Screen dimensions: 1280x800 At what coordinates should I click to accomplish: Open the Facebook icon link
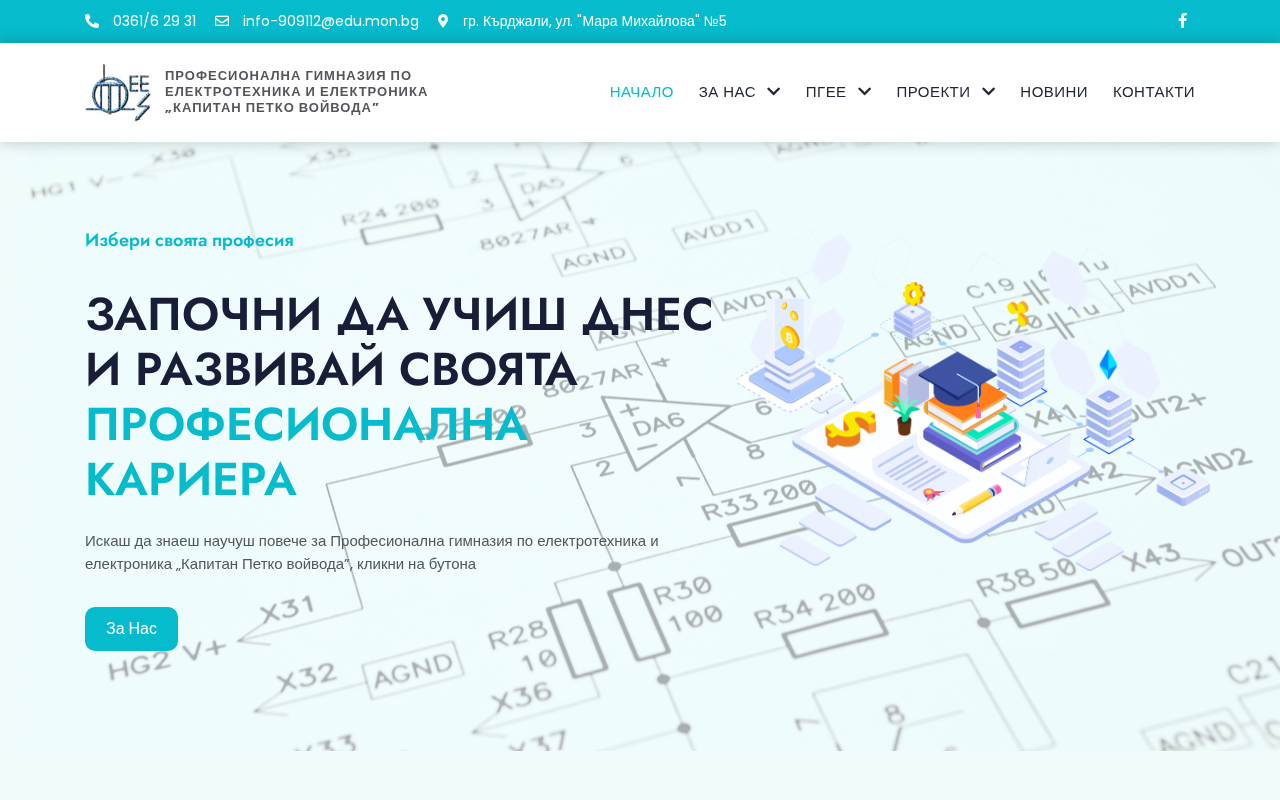pos(1182,21)
